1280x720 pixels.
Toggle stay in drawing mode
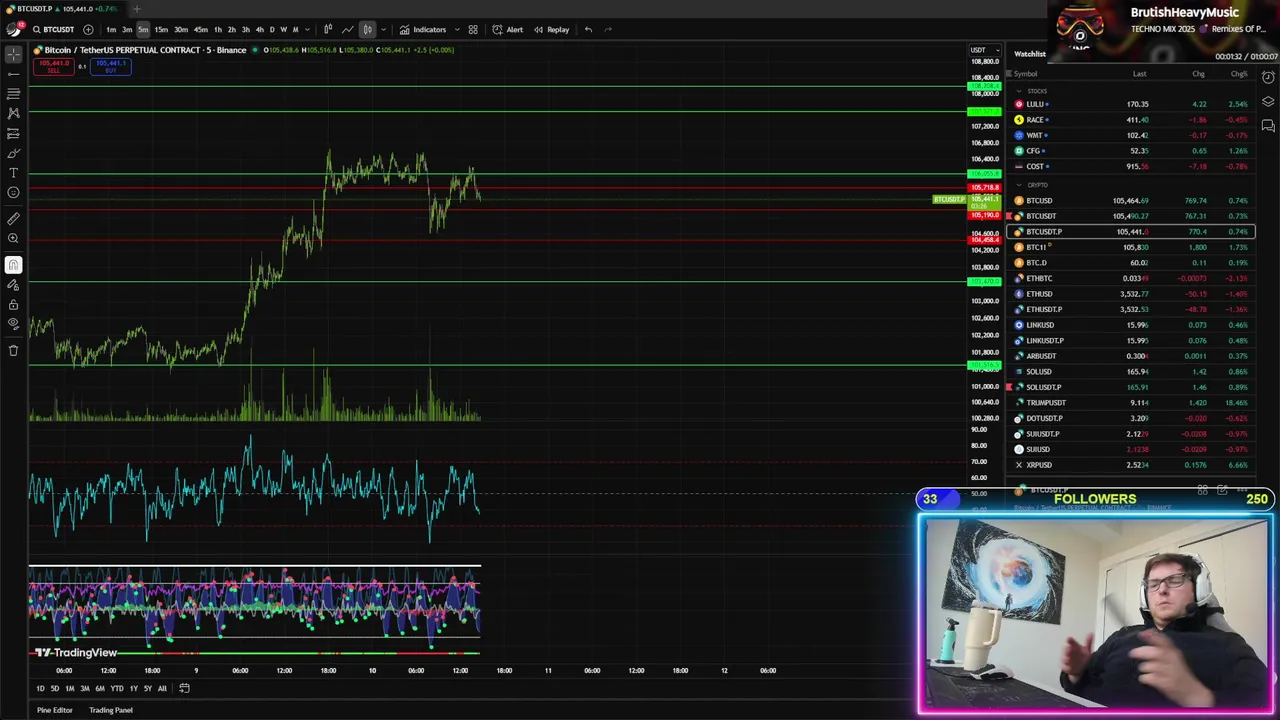13,285
